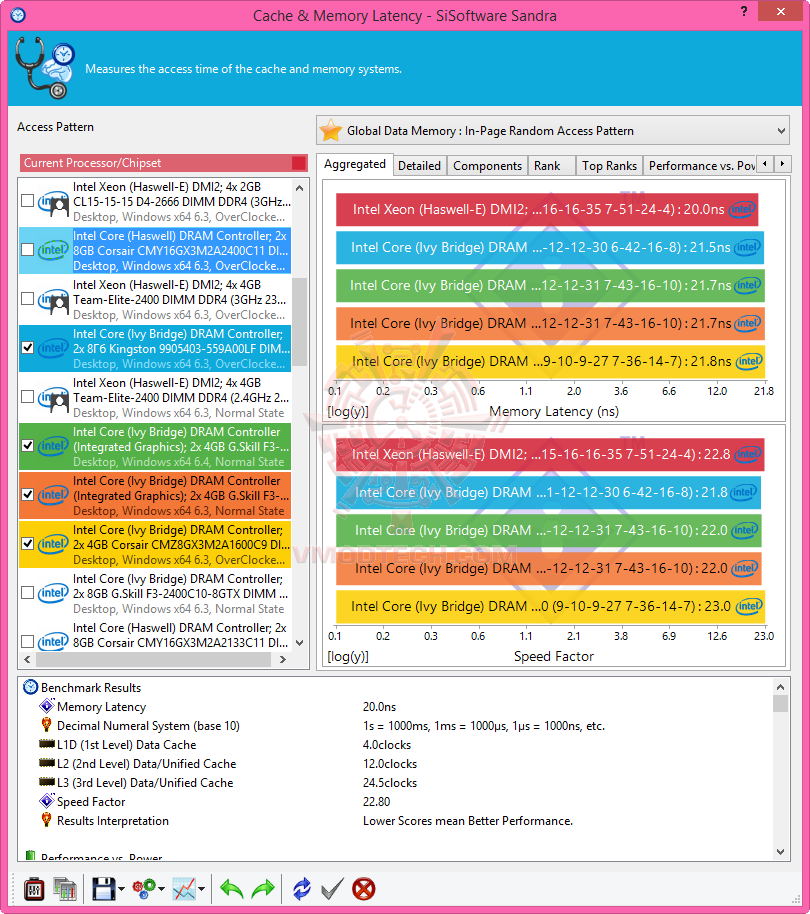Open the save icon's dropdown arrow
This screenshot has width=810, height=914.
pos(121,890)
